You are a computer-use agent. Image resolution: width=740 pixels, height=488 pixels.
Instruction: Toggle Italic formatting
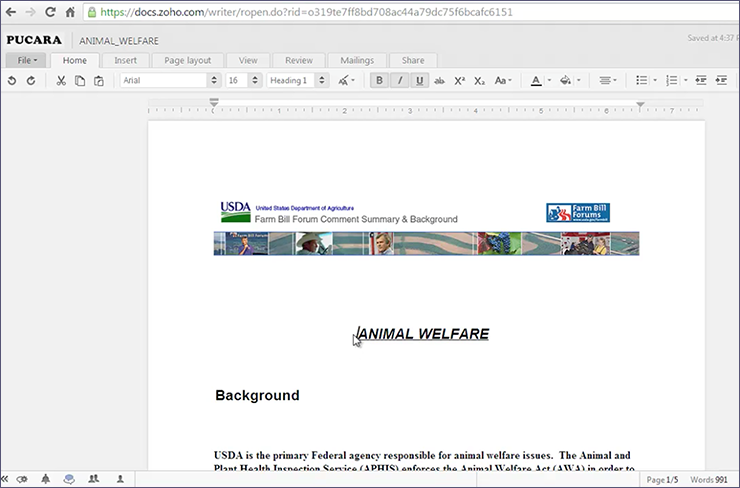tap(400, 80)
